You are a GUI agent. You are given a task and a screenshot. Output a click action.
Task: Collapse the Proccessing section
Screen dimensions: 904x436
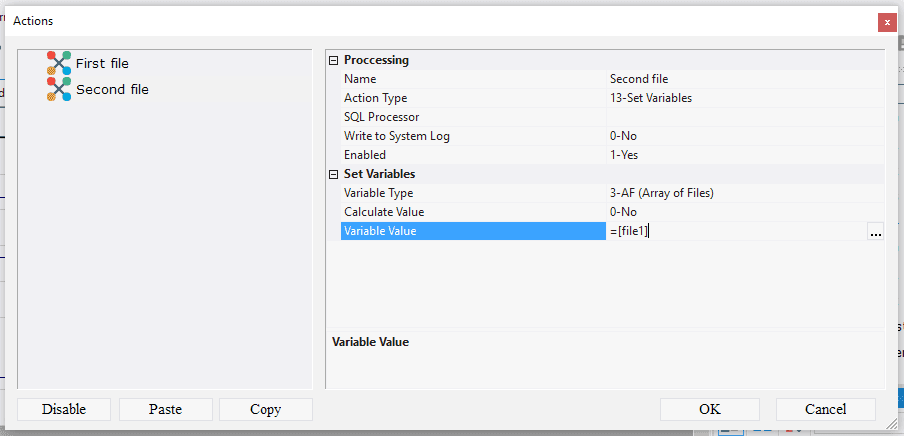[334, 60]
